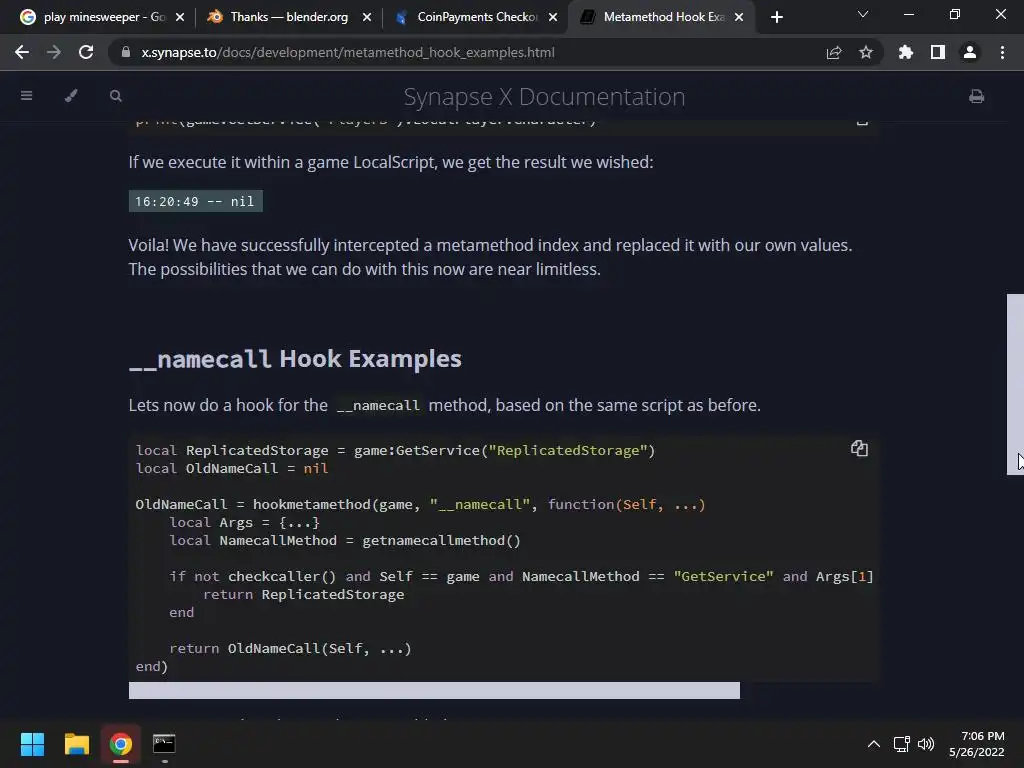This screenshot has height=768, width=1024.
Task: Share this page from address bar
Action: click(x=834, y=52)
